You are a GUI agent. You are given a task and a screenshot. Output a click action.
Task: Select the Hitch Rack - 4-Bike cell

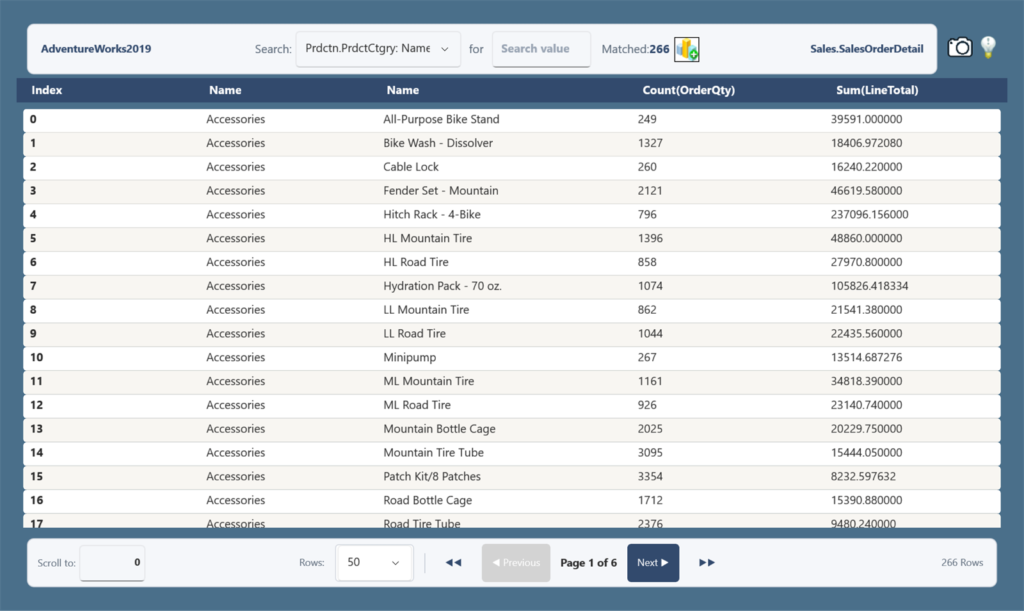(x=432, y=215)
